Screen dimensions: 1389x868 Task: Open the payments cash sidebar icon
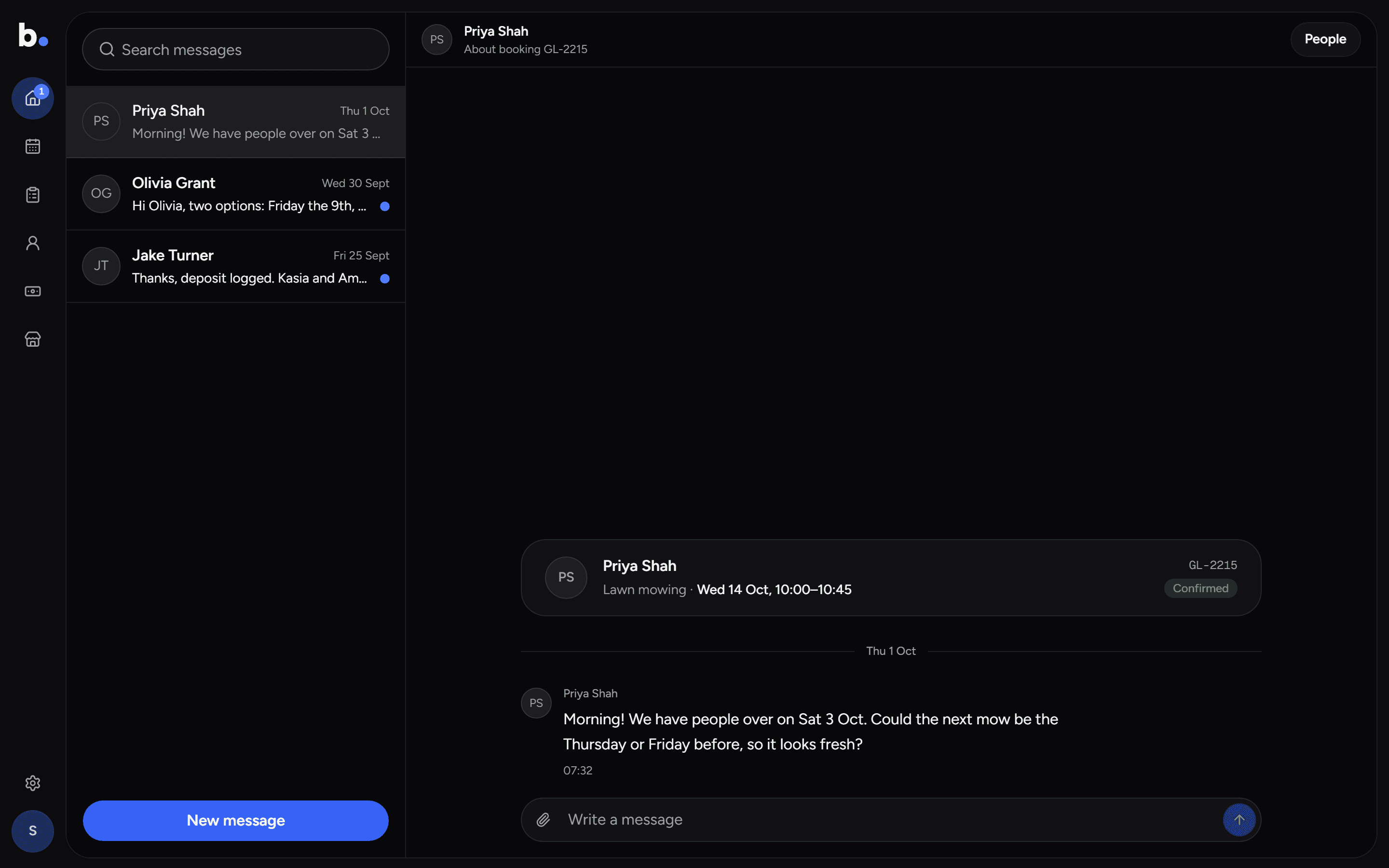pos(33,291)
